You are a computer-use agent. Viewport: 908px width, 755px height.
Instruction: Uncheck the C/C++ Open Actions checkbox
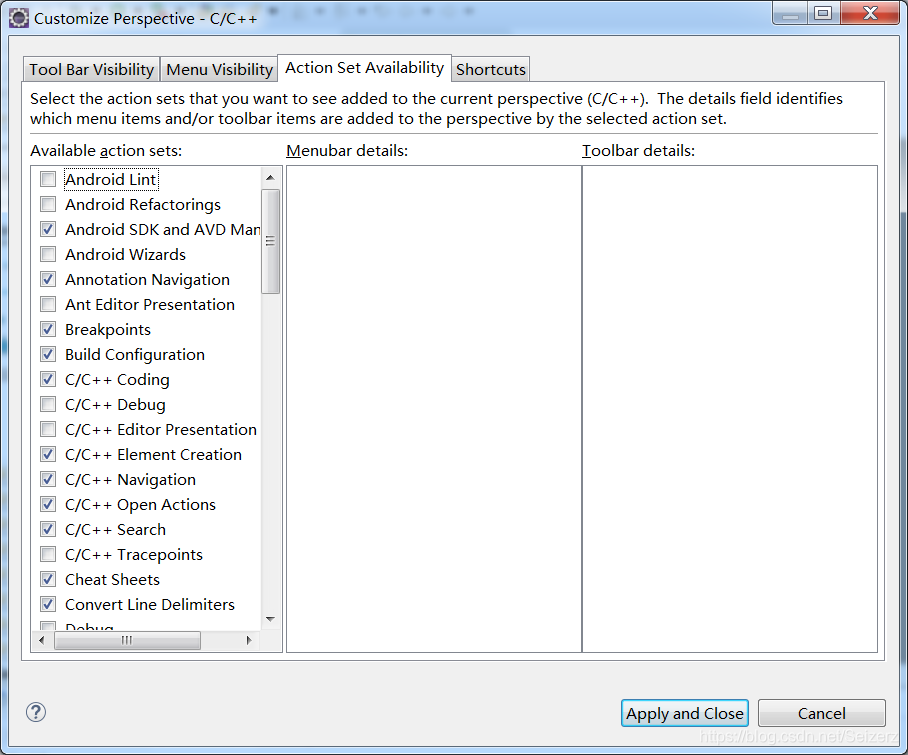point(48,504)
